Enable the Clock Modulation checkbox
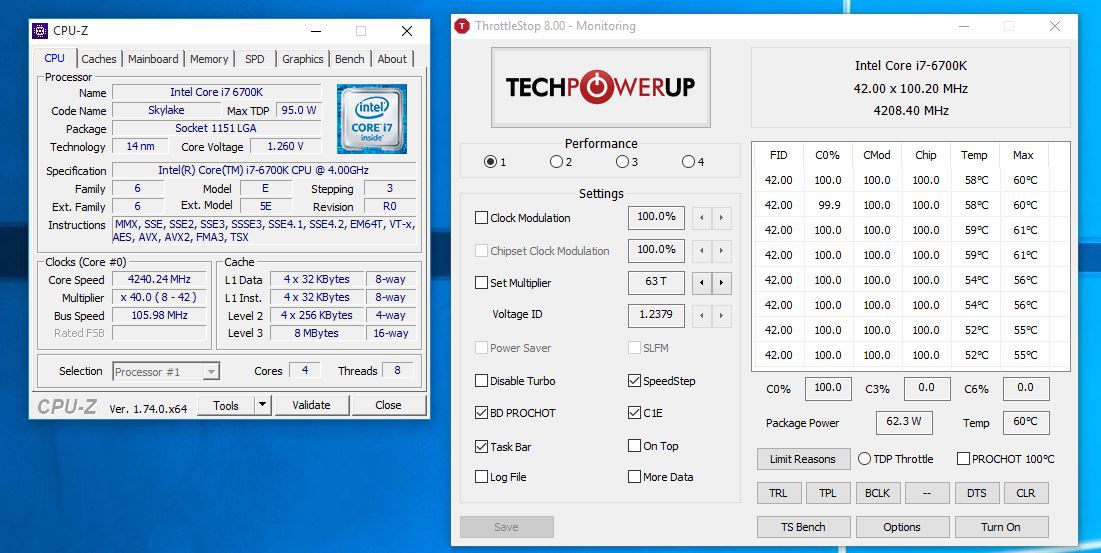The image size is (1101, 553). pyautogui.click(x=481, y=218)
